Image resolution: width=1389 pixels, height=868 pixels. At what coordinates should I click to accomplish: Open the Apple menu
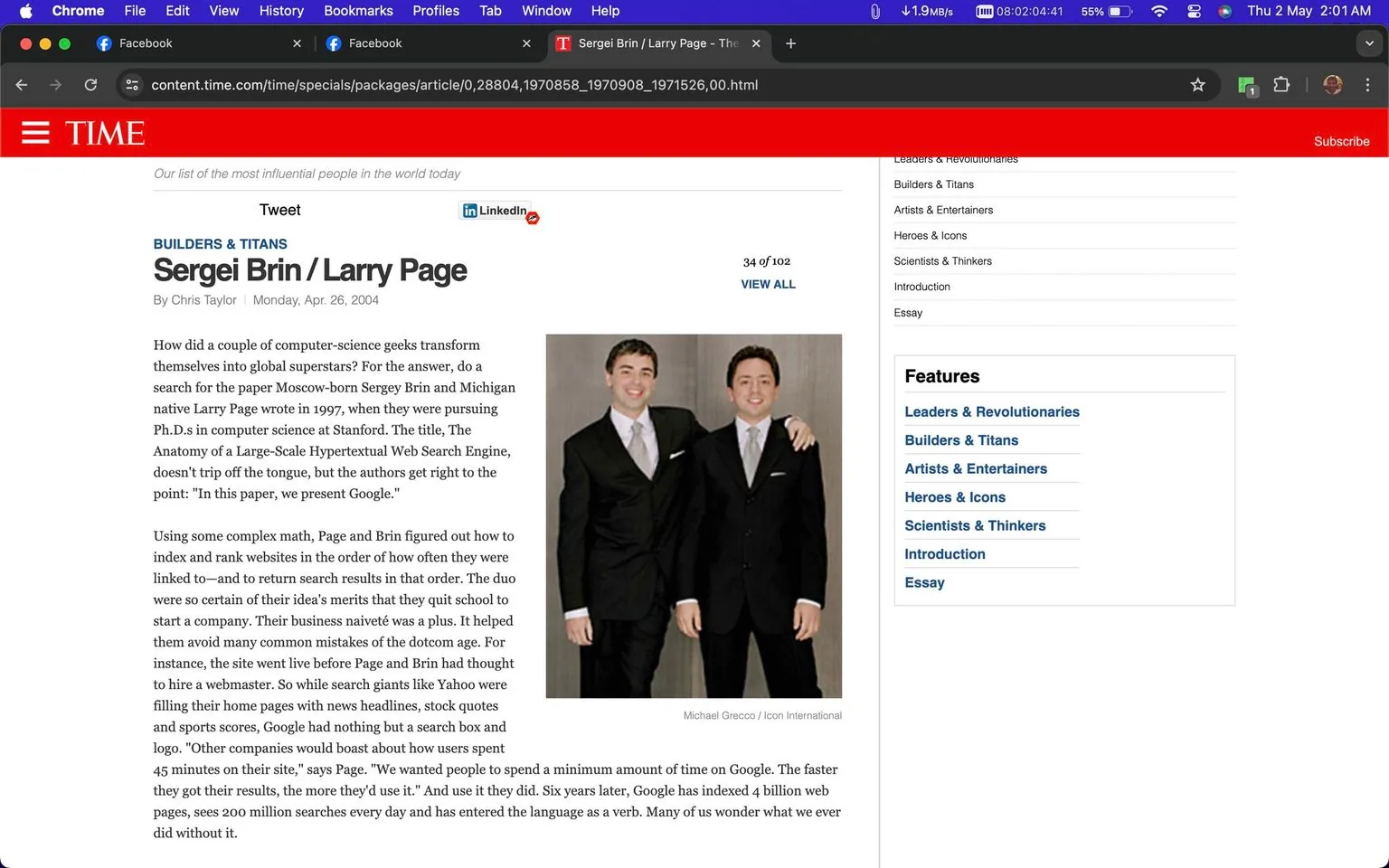click(24, 11)
